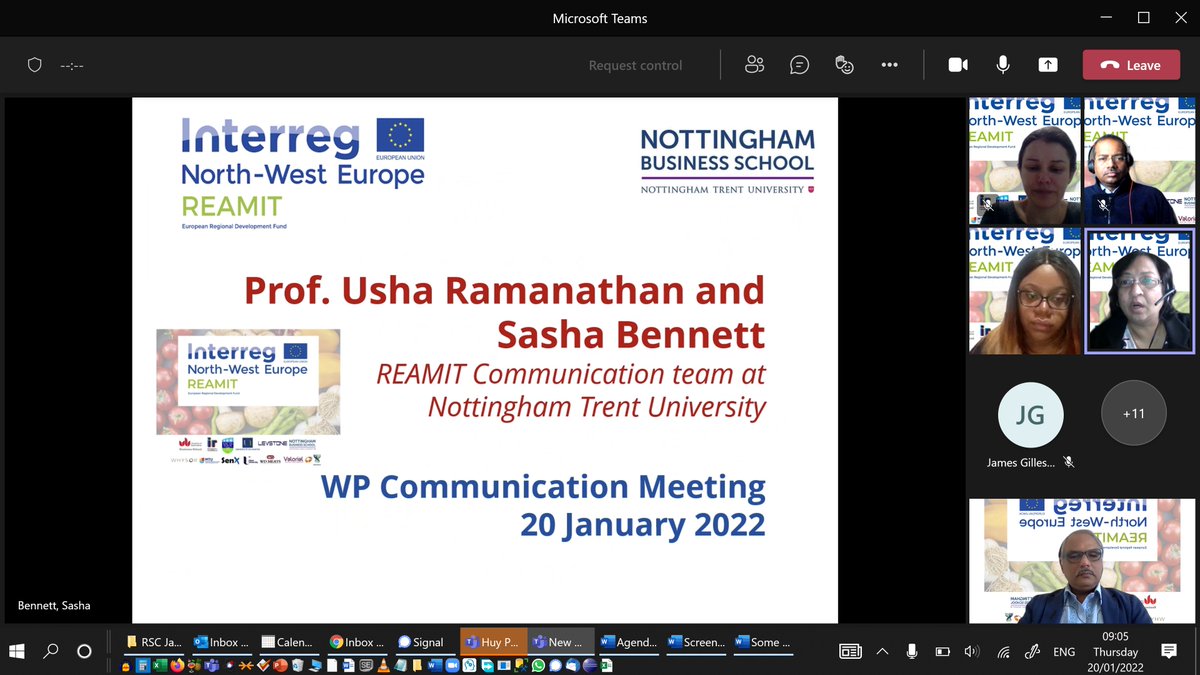
Task: Open the clock showing 09:05 Thursday
Action: pyautogui.click(x=1115, y=651)
